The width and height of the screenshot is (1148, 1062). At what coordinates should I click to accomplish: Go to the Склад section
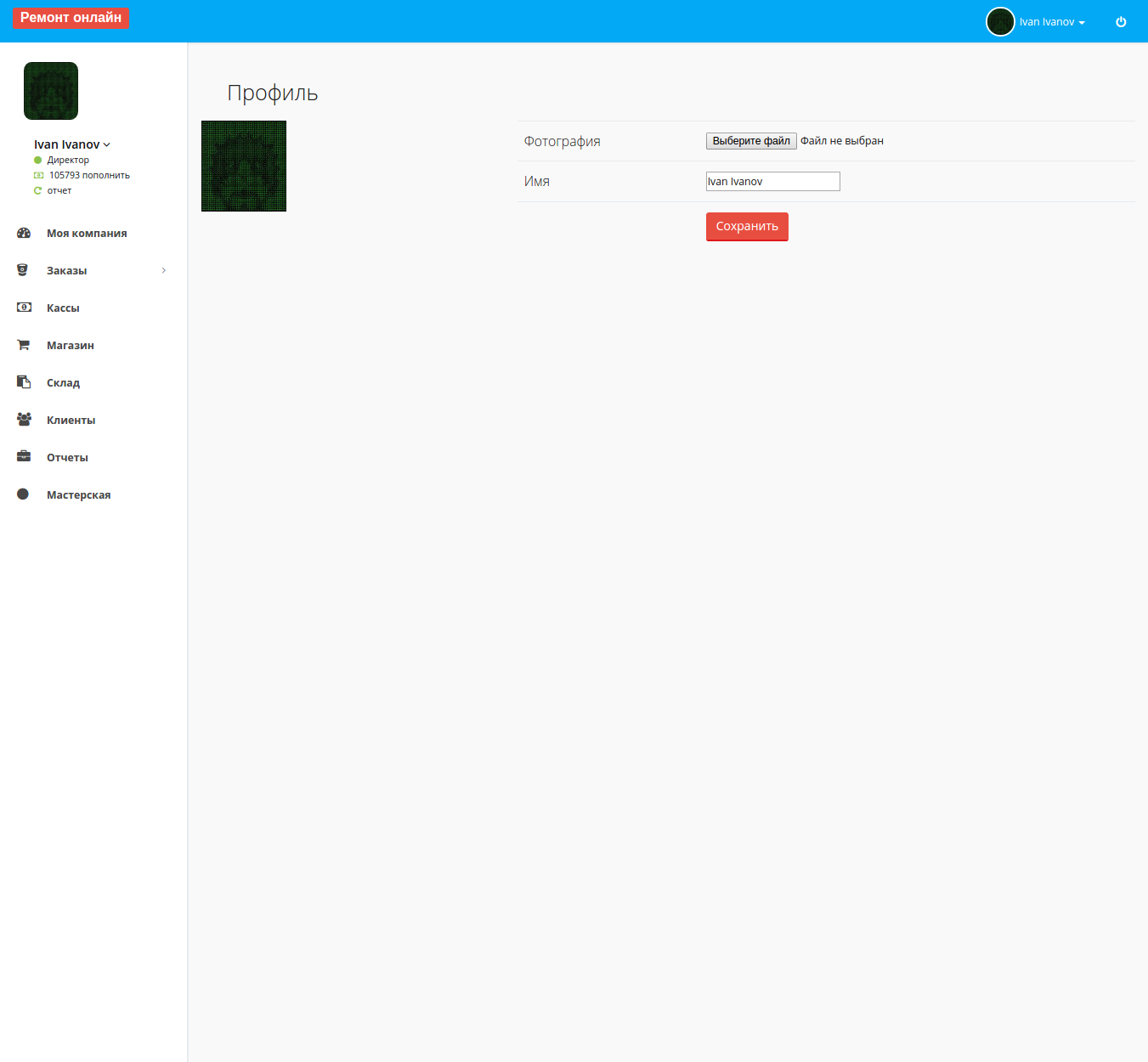(63, 382)
